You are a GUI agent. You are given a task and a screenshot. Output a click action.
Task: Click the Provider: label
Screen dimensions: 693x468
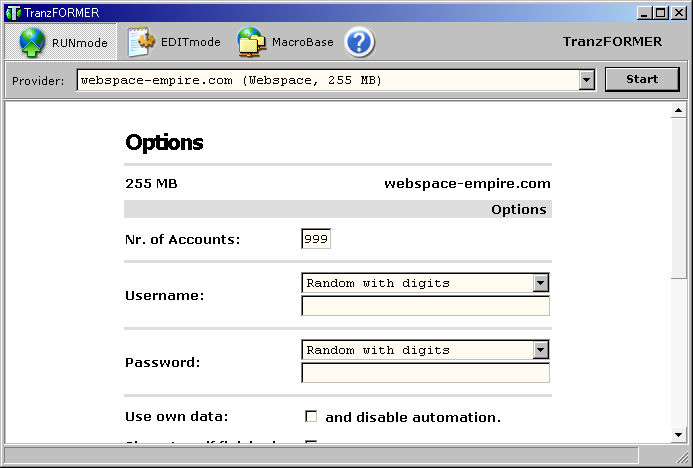(38, 81)
